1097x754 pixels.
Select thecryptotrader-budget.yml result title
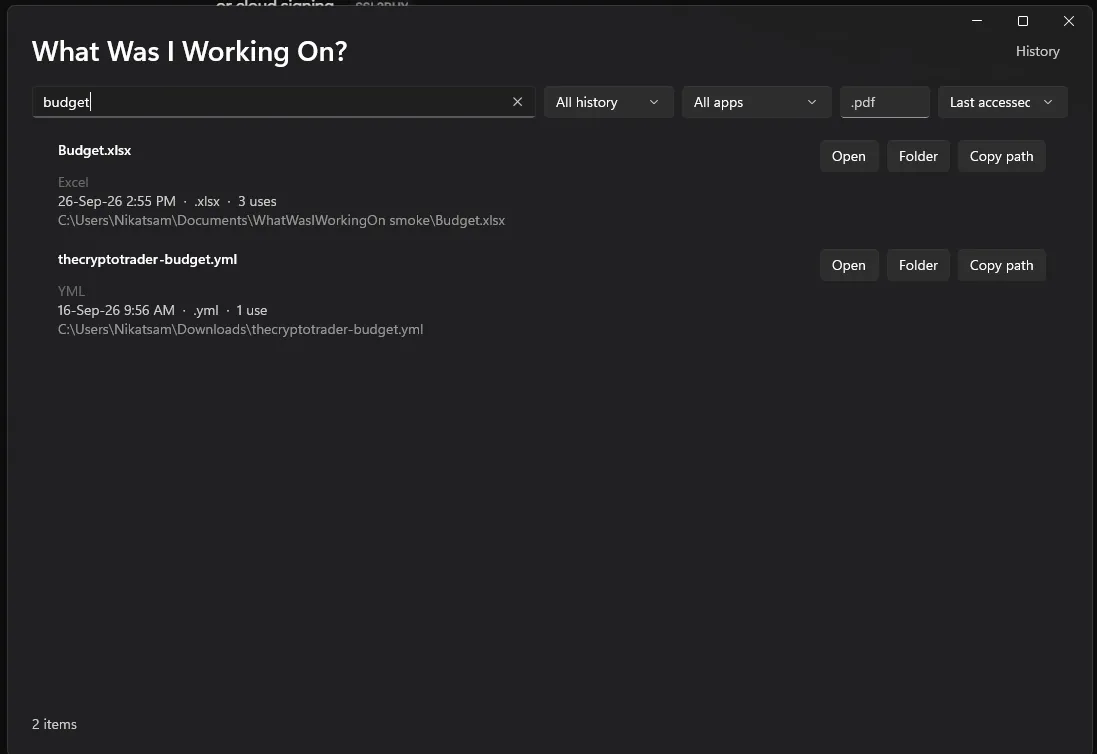(x=148, y=259)
